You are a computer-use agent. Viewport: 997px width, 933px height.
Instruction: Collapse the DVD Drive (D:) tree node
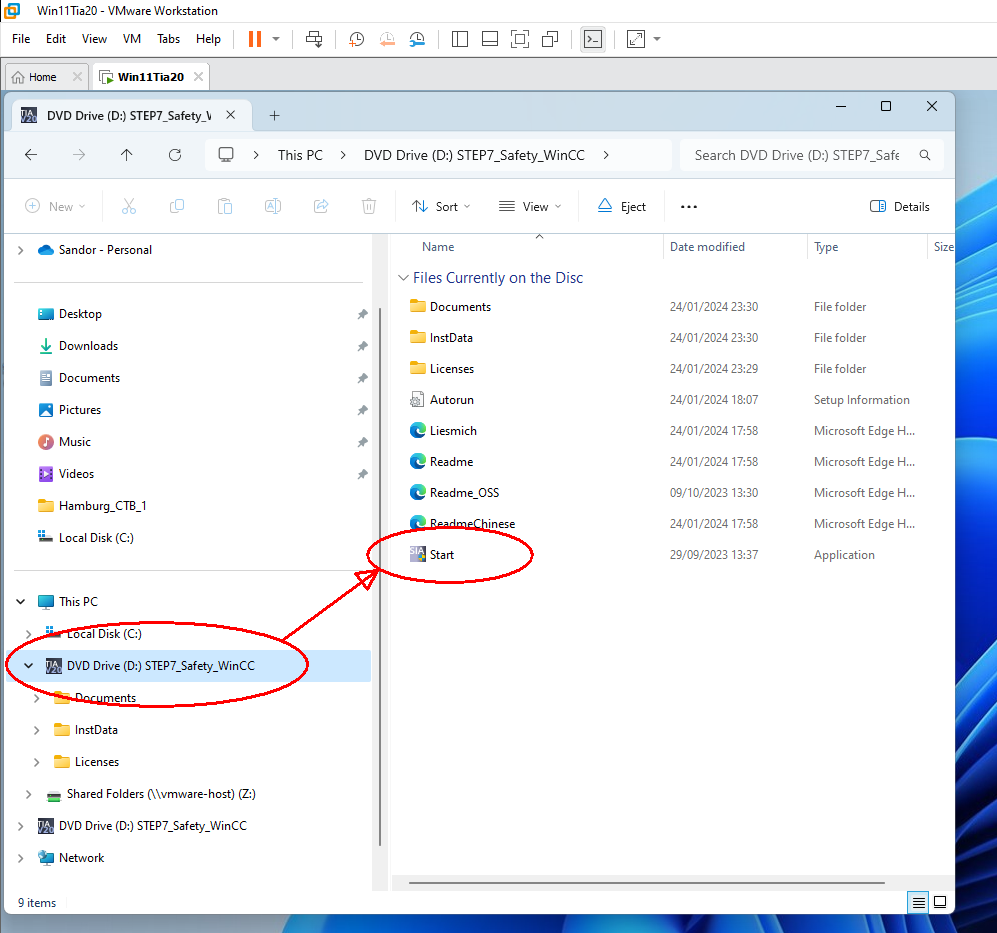point(28,666)
